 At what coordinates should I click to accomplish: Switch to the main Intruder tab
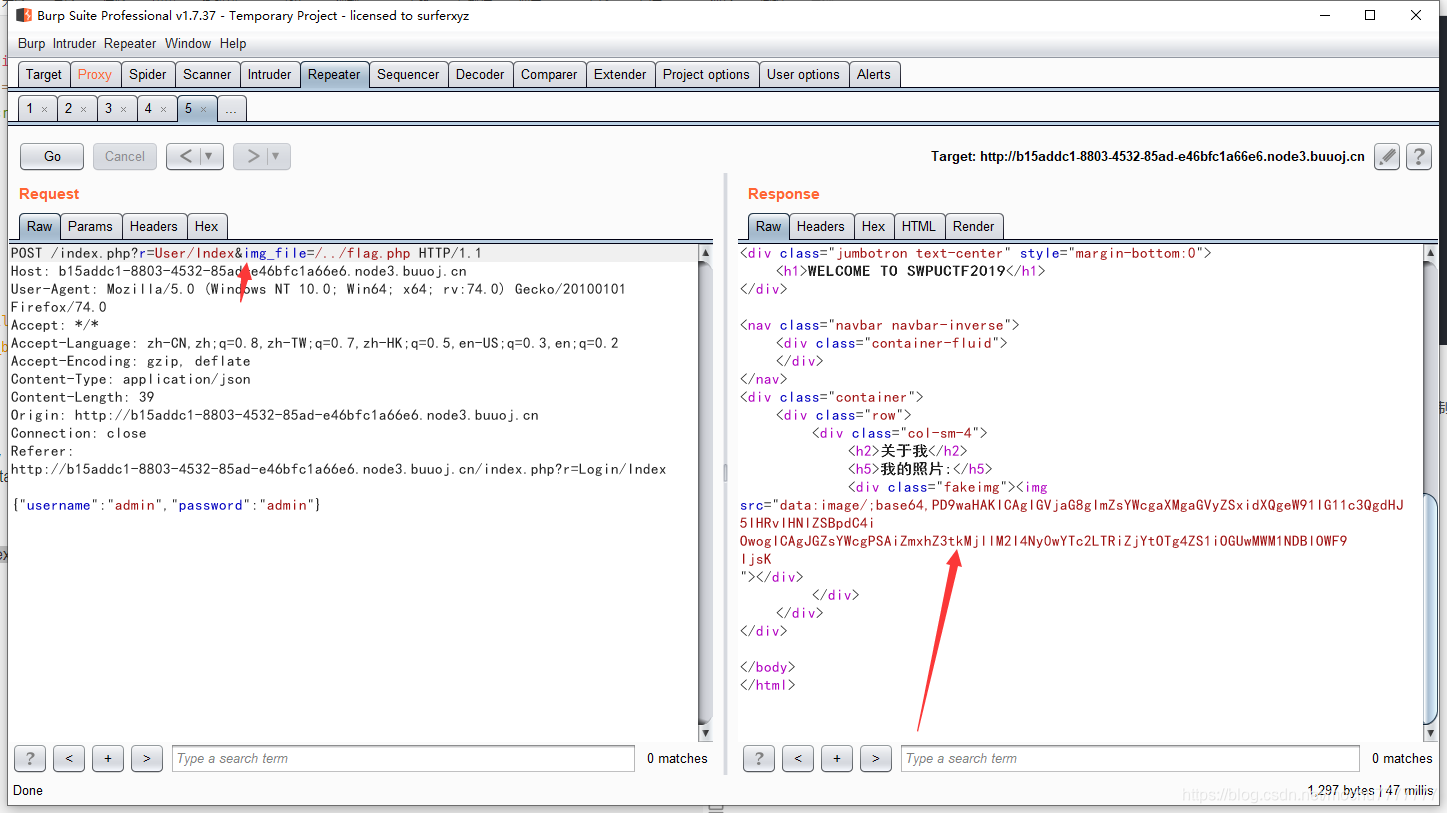pyautogui.click(x=270, y=74)
